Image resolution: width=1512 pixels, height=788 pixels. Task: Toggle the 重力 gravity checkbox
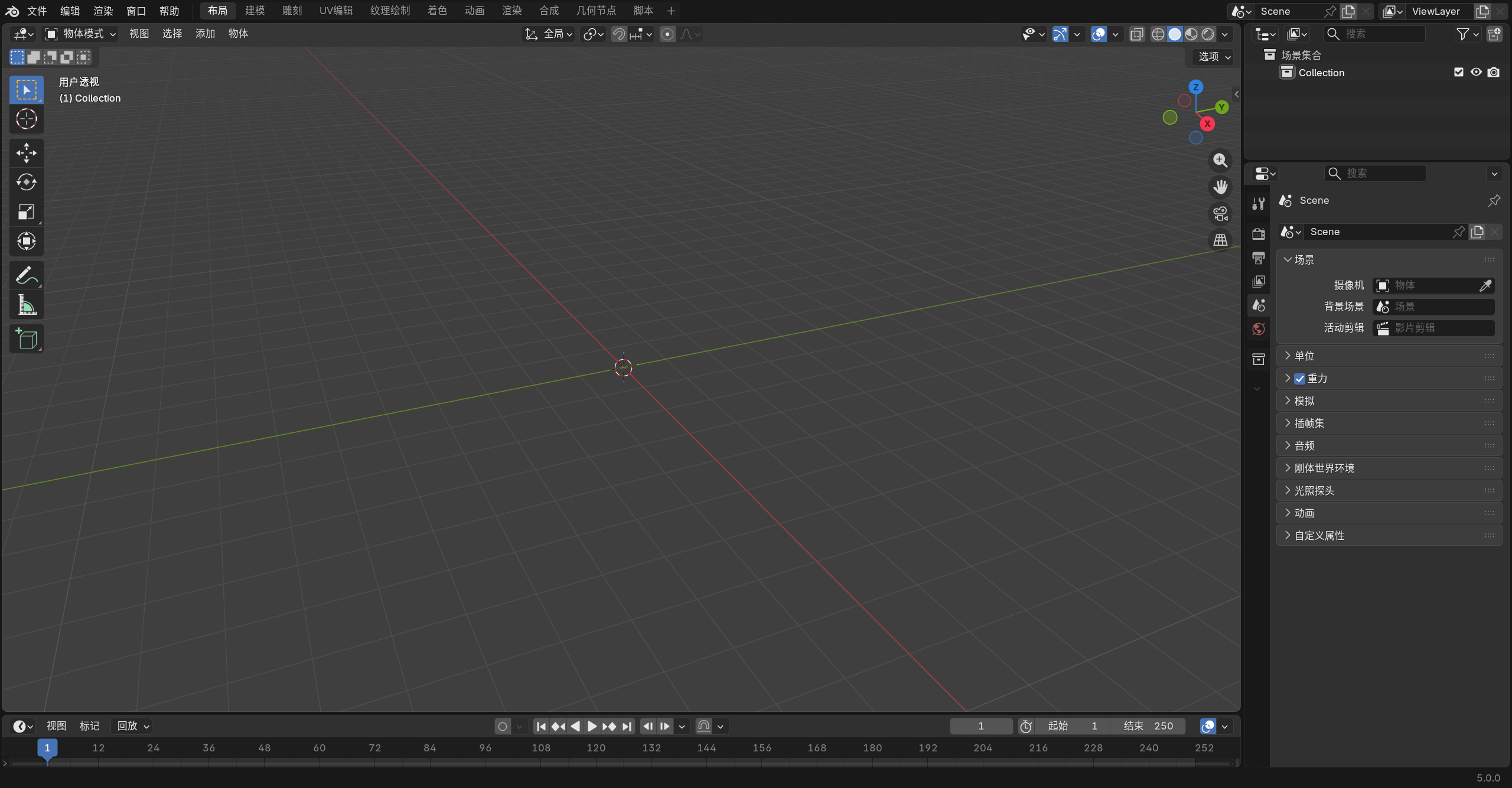click(1299, 379)
